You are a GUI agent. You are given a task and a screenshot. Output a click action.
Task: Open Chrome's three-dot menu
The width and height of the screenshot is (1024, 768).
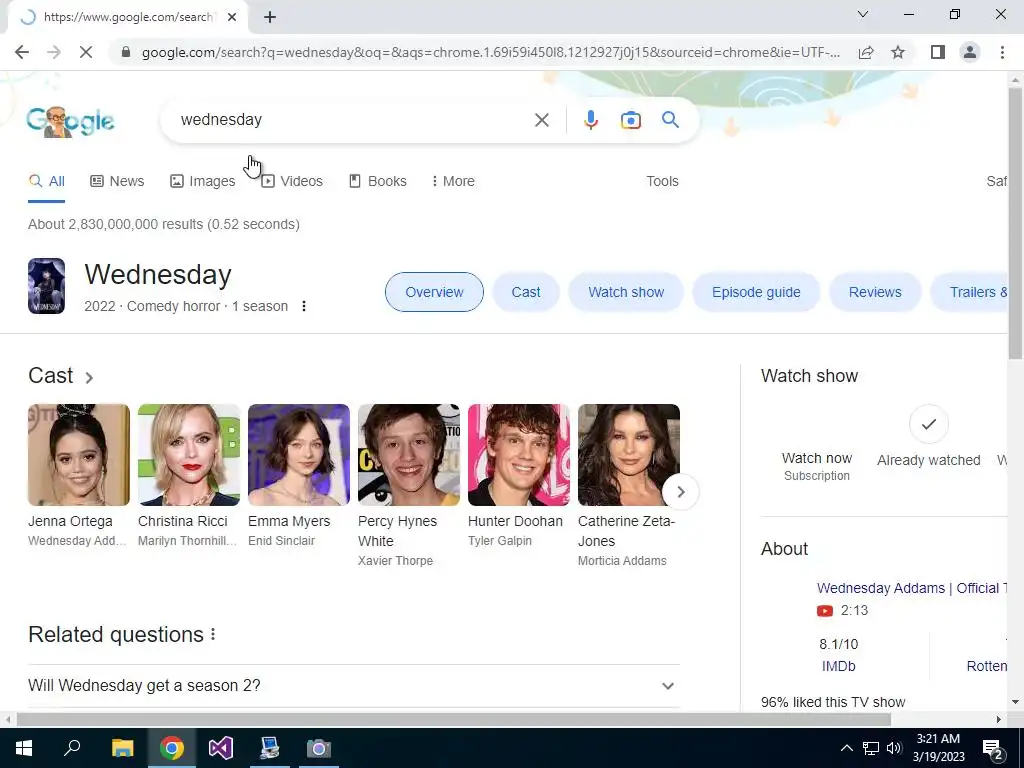(x=1002, y=52)
